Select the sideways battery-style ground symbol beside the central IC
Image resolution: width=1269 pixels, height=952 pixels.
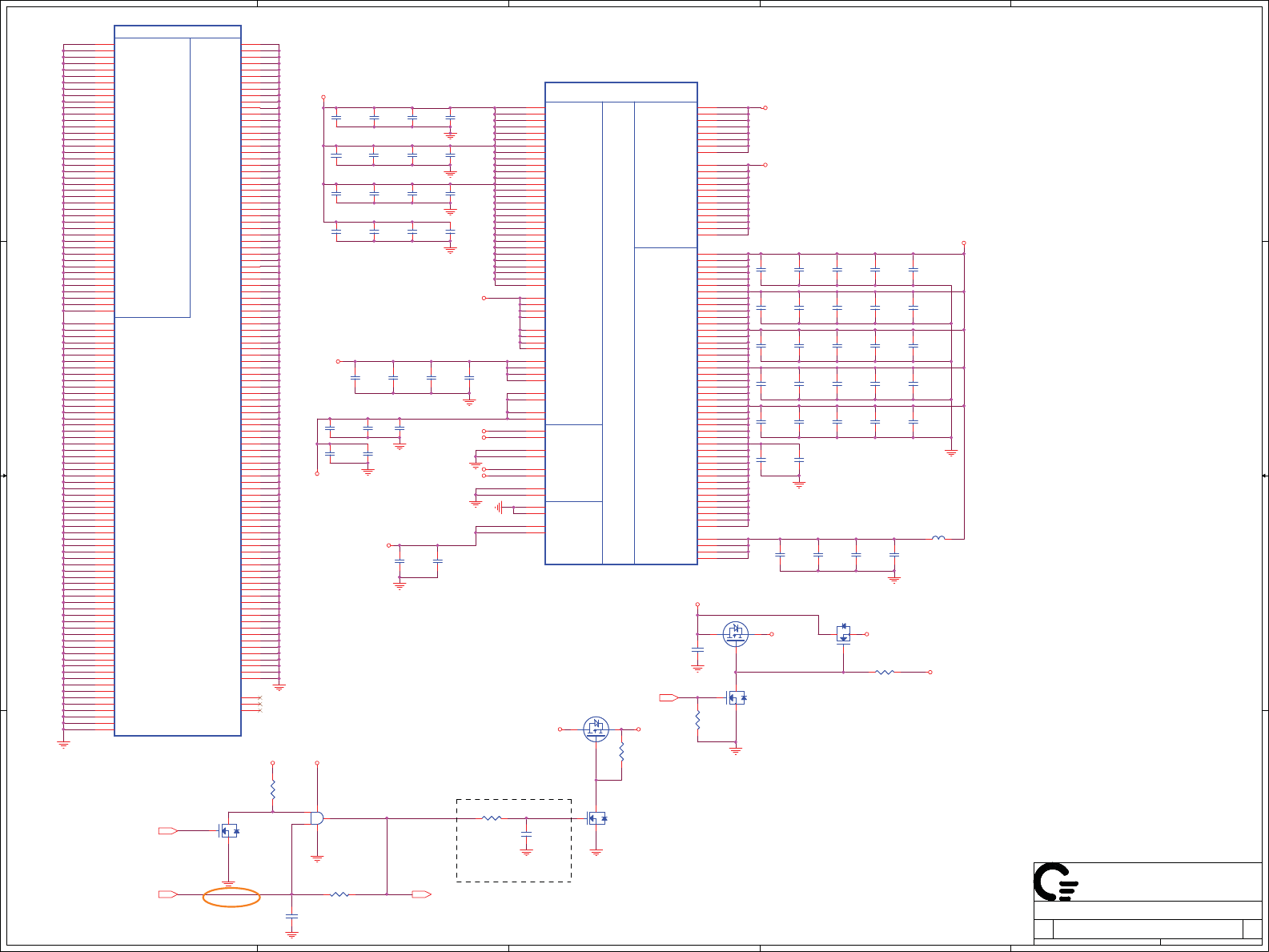point(499,508)
